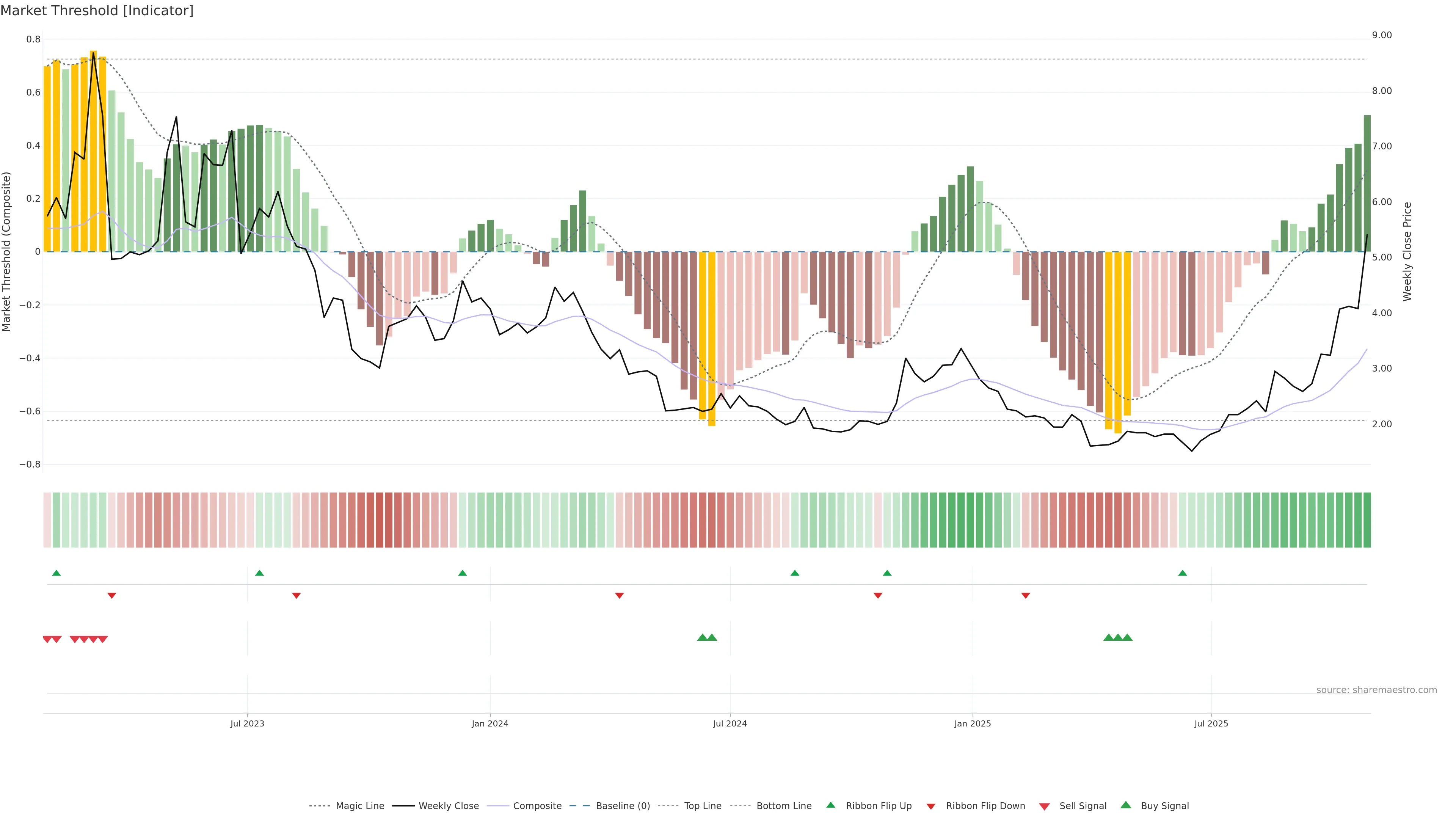Click the Jan 2025 x-axis label

click(972, 723)
